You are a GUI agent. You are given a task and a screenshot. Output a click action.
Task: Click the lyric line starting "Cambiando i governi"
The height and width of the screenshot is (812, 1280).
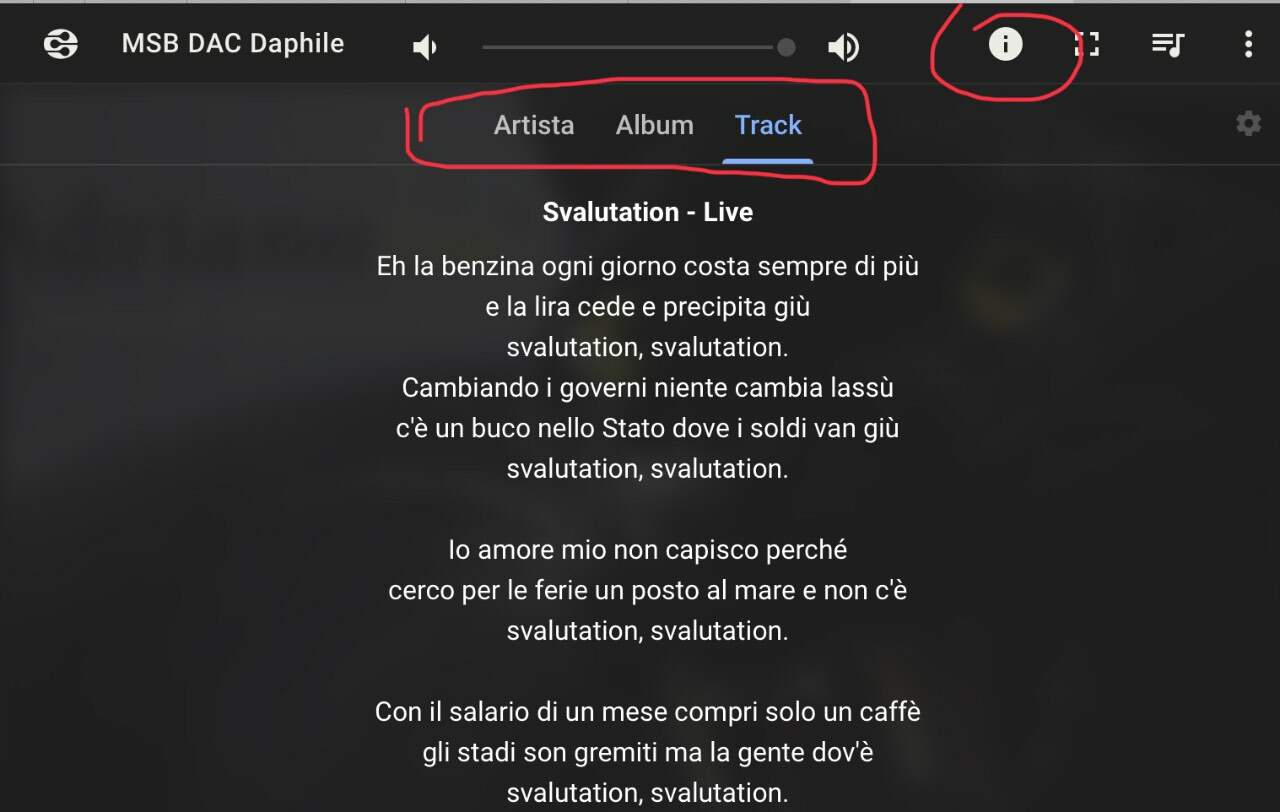click(648, 387)
